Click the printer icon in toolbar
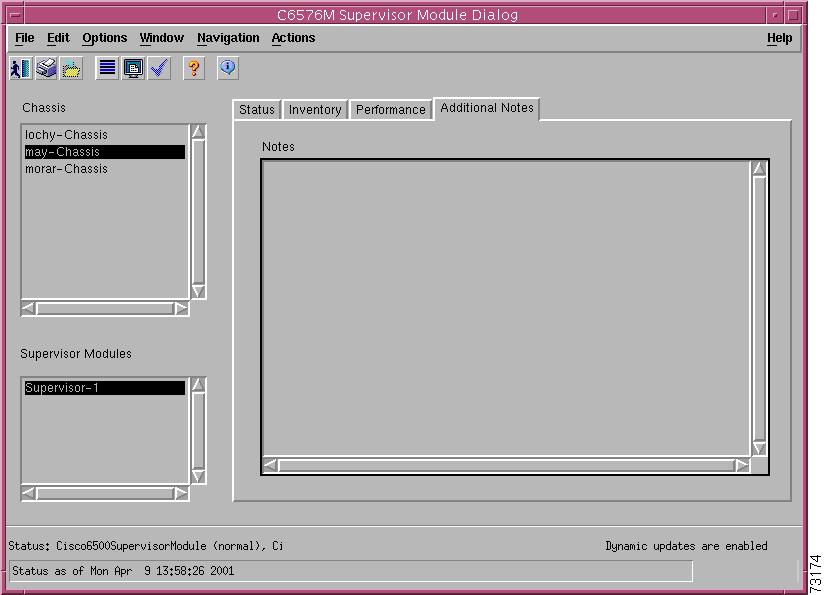Viewport: 826px width, 595px height. 46,69
